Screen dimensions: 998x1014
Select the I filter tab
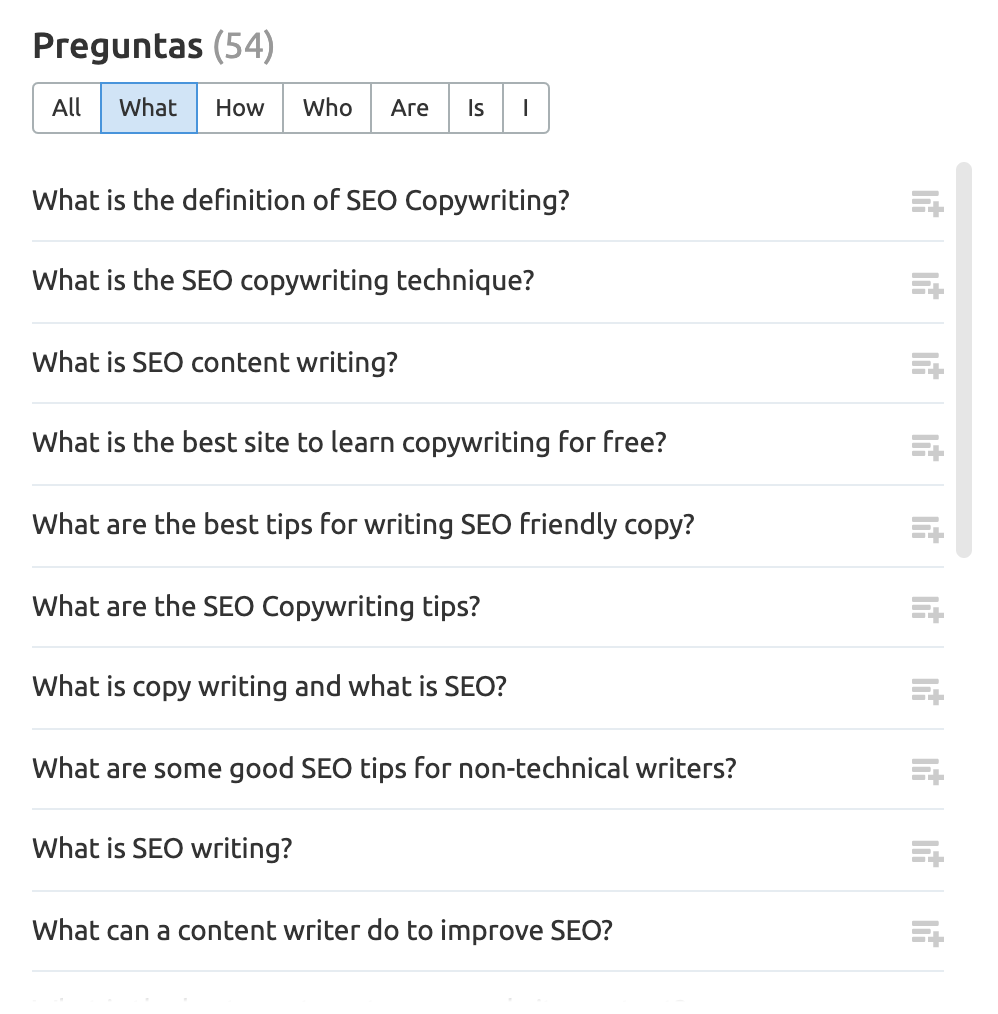[x=525, y=108]
